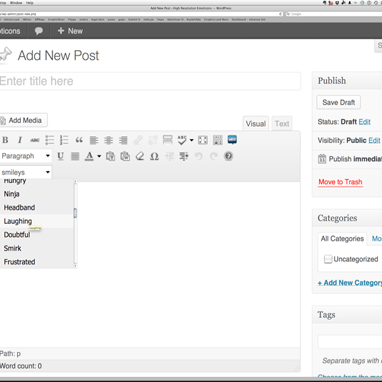Insert an ordered numbered list

[64, 140]
